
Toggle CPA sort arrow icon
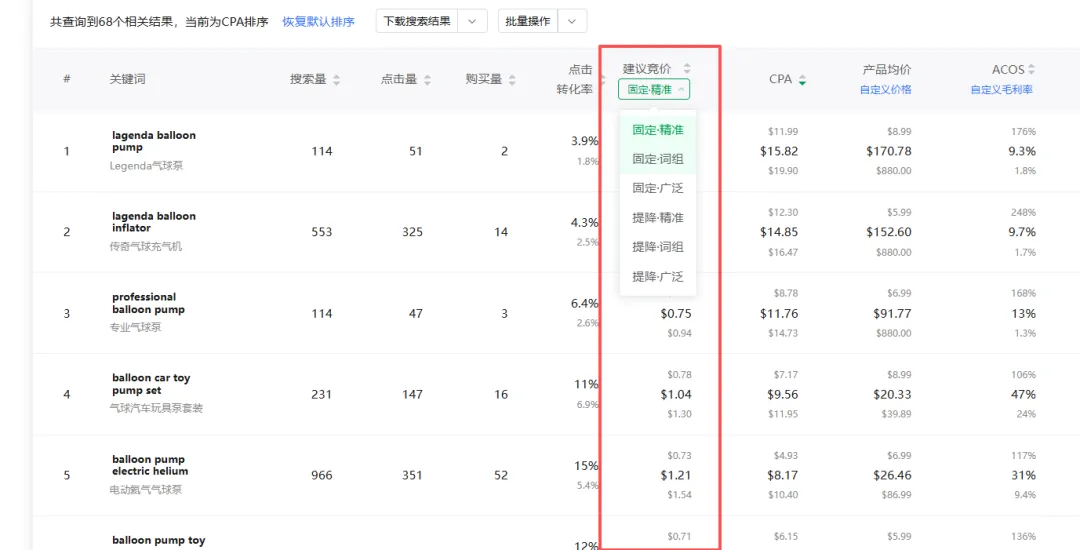(802, 80)
